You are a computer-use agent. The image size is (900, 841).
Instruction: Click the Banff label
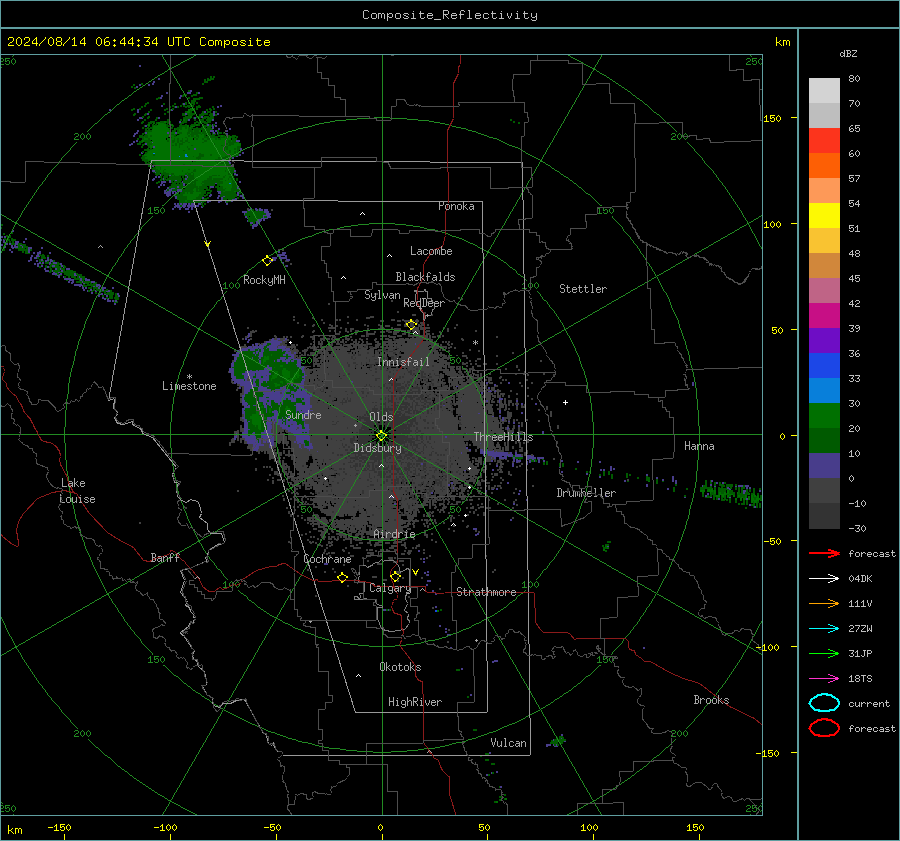[165, 557]
